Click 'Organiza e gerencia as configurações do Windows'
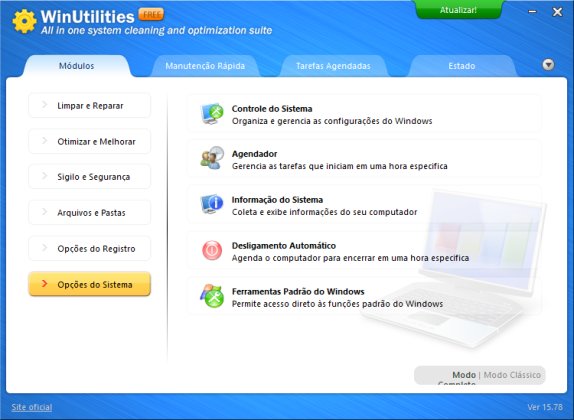574x420 pixels. [332, 121]
